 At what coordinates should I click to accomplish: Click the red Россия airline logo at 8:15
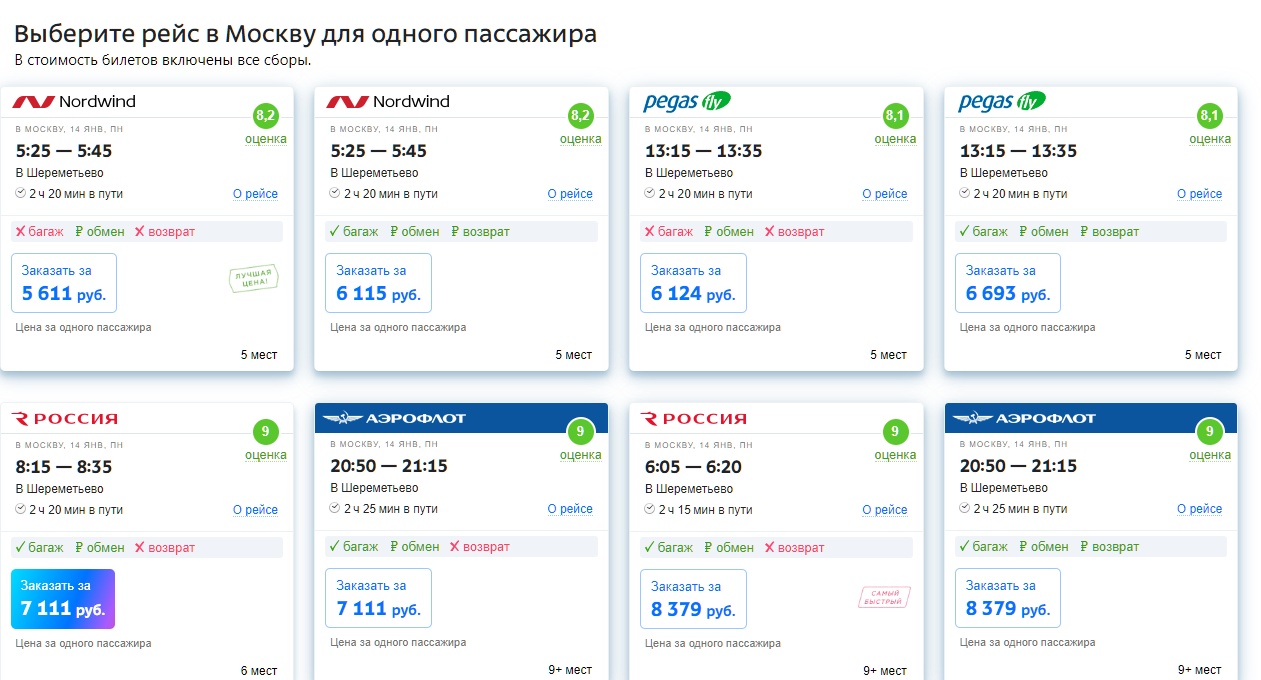tap(65, 418)
